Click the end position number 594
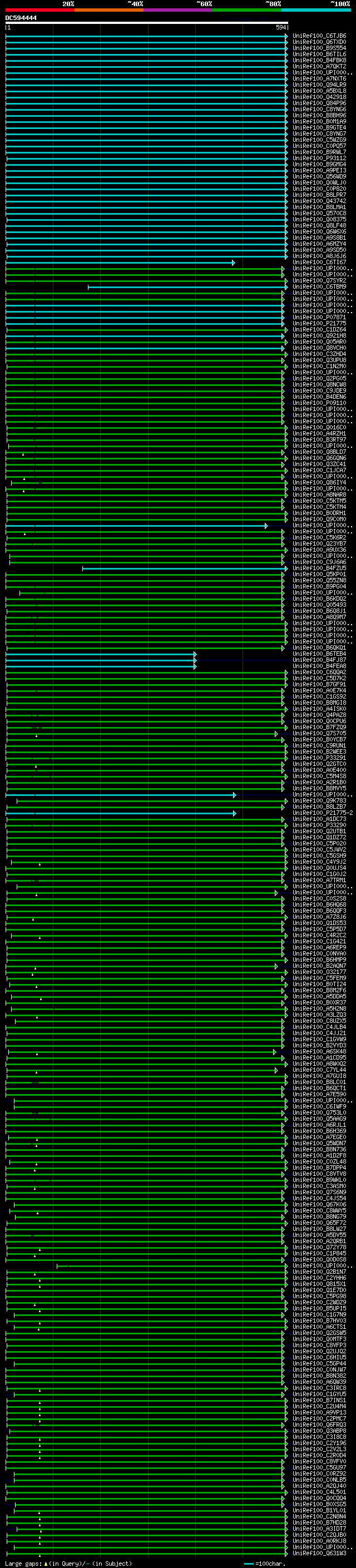 281,28
